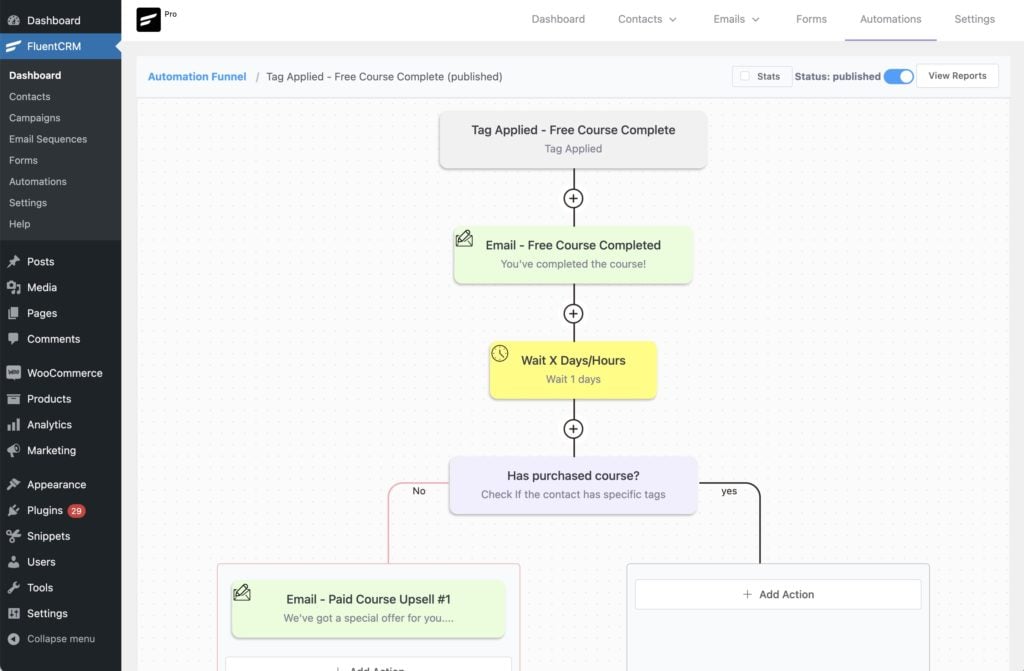Screen dimensions: 1024x671
Task: Click the Users person icon
Action: point(13,562)
